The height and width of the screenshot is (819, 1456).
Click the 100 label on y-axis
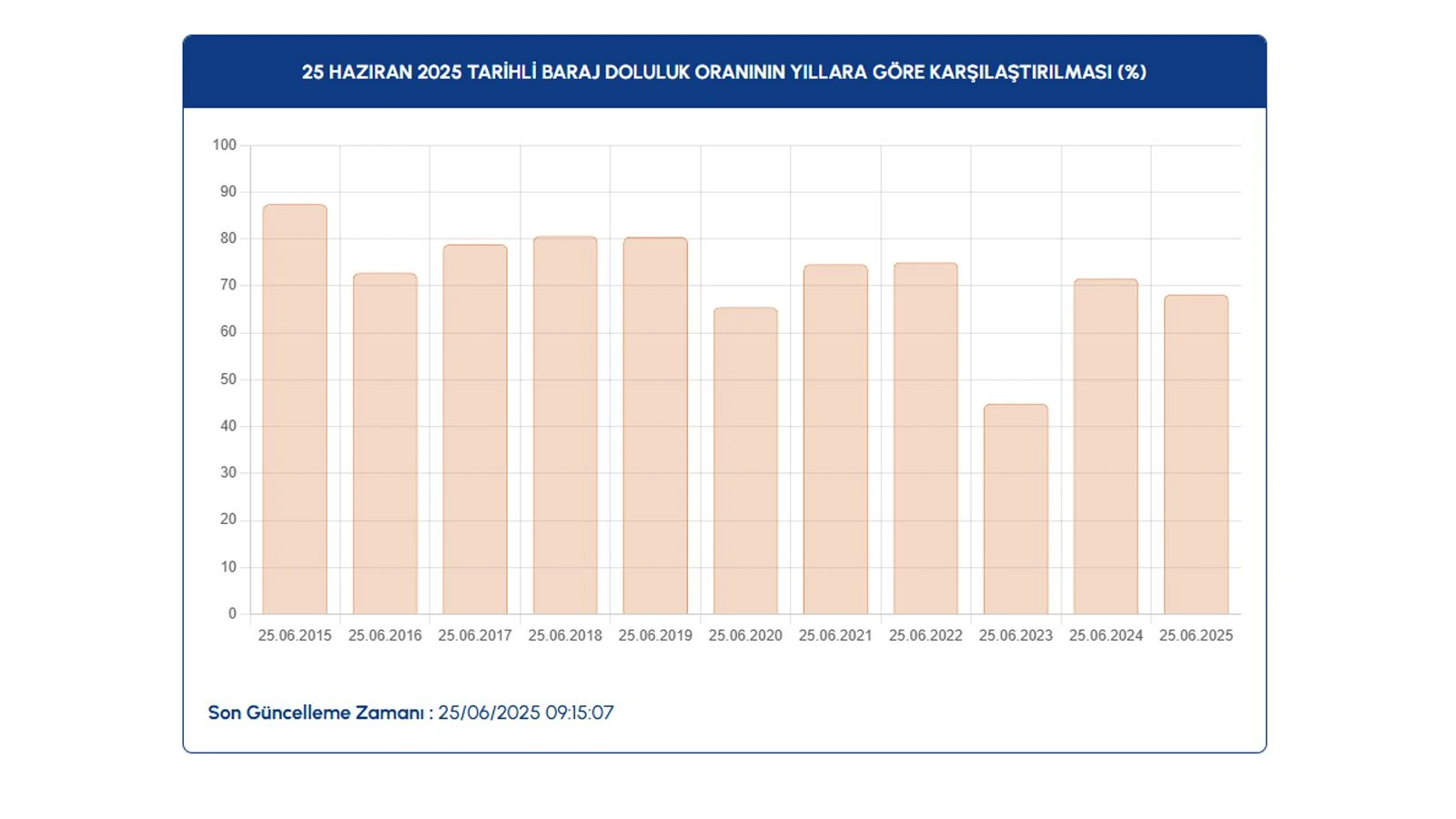click(224, 145)
